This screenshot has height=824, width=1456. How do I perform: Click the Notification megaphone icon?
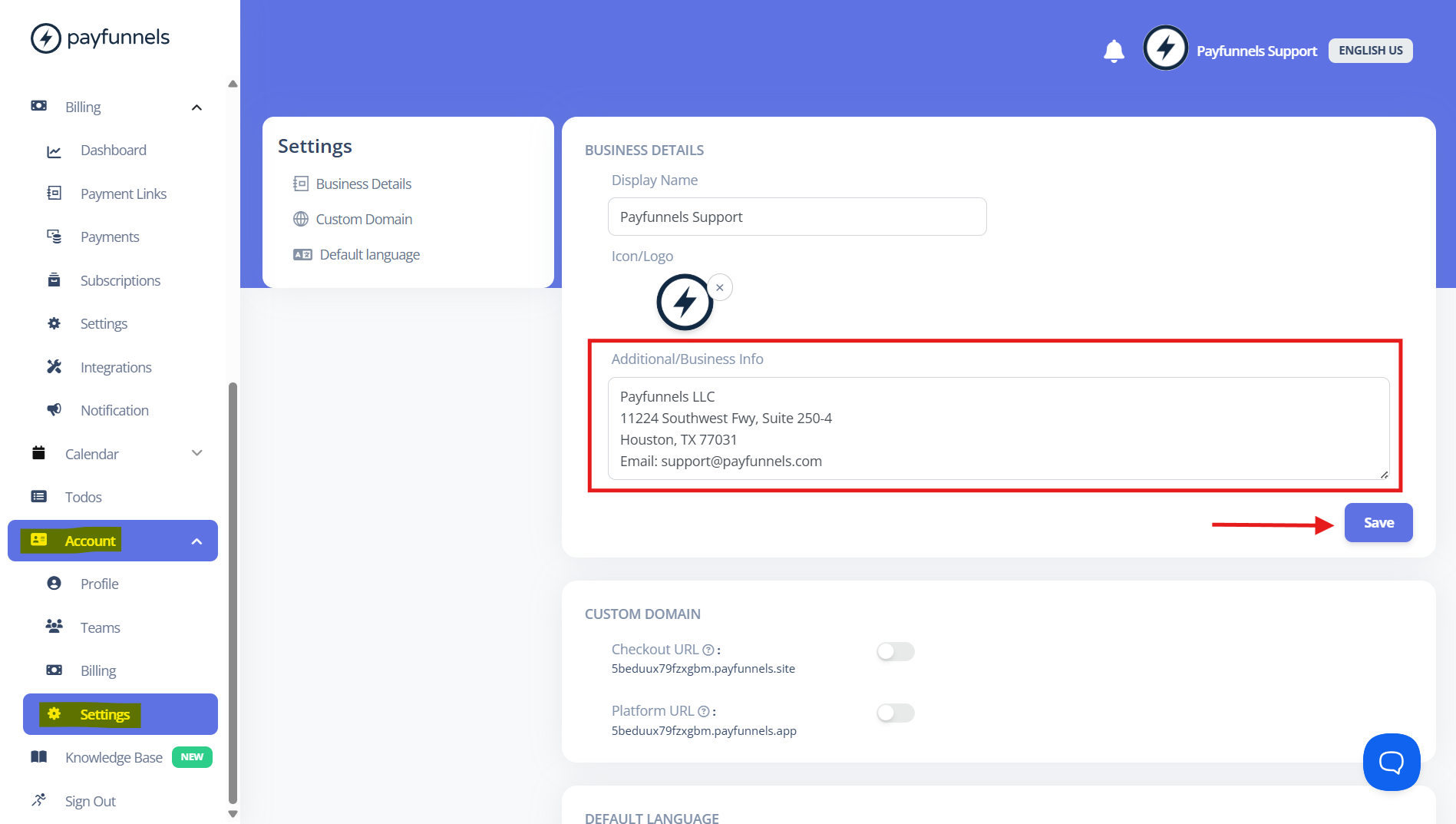(54, 410)
